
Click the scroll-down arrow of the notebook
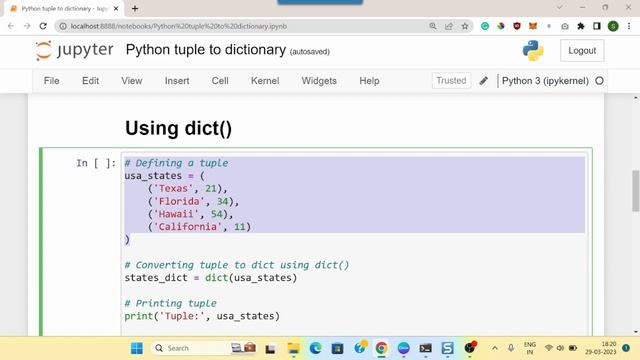(636, 332)
